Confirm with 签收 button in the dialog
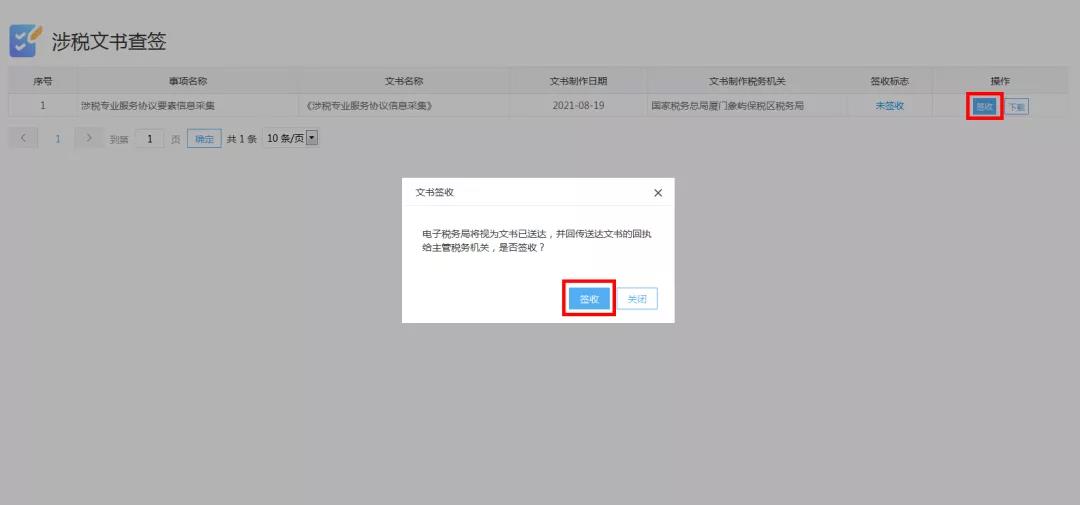The height and width of the screenshot is (505, 1080). coord(589,299)
